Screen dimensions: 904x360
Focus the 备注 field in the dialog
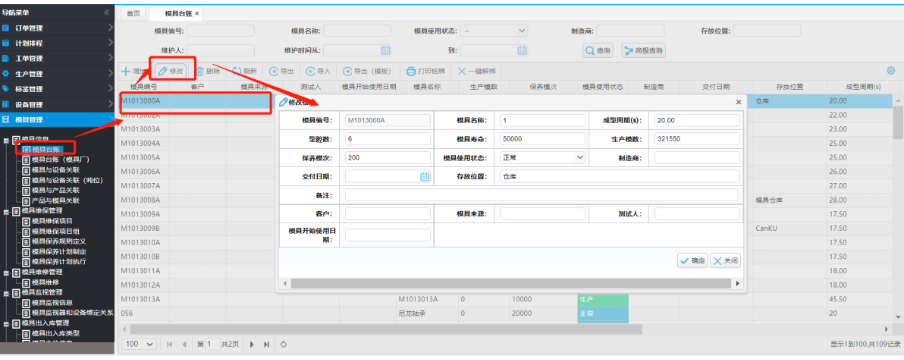[542, 195]
